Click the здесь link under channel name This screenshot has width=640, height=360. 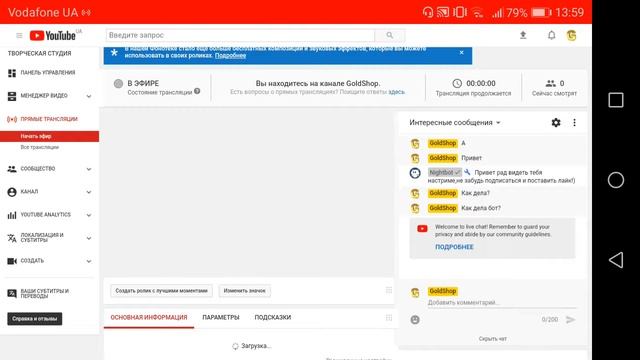pyautogui.click(x=396, y=92)
